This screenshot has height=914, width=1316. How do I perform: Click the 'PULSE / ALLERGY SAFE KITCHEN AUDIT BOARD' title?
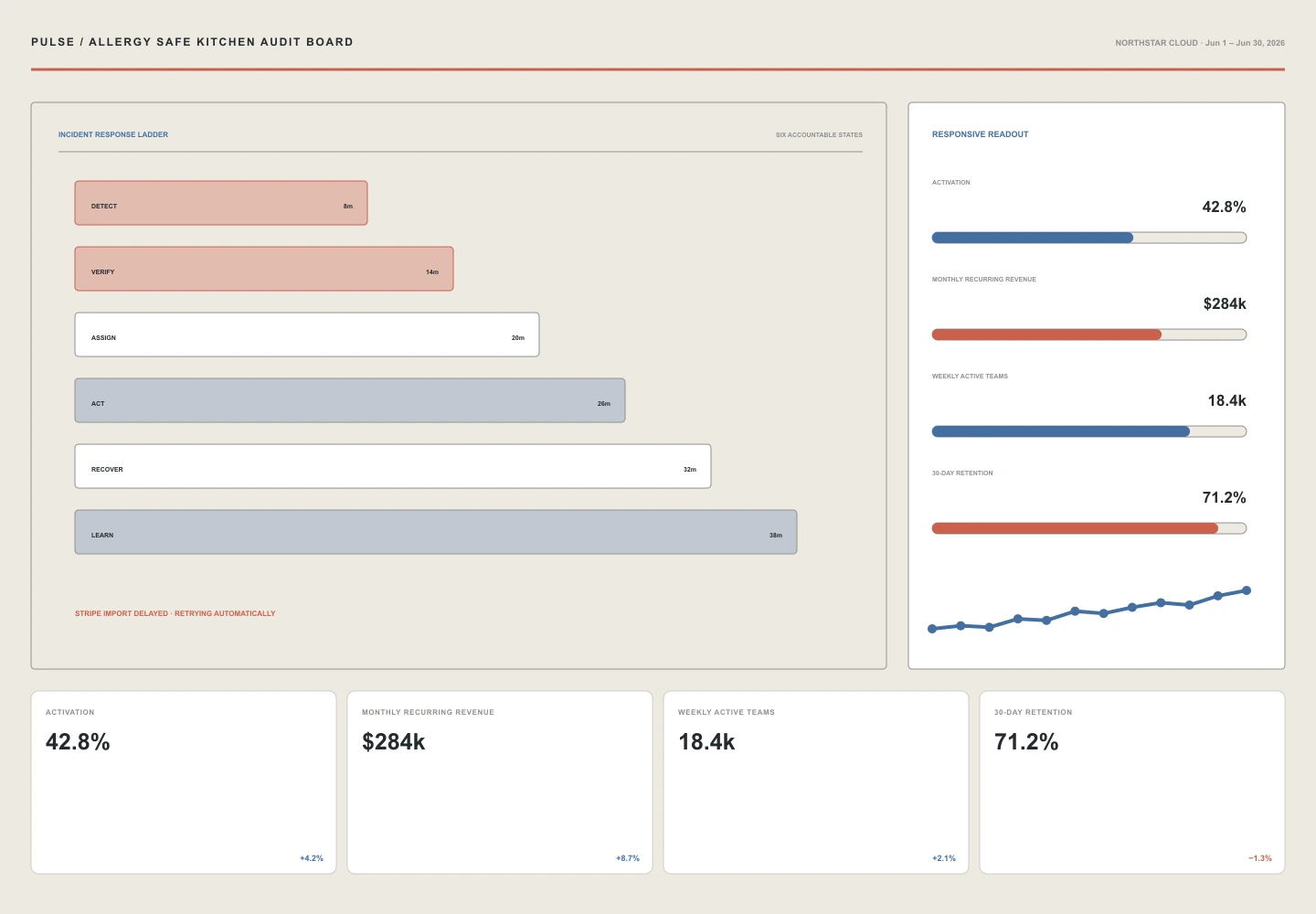pos(192,42)
